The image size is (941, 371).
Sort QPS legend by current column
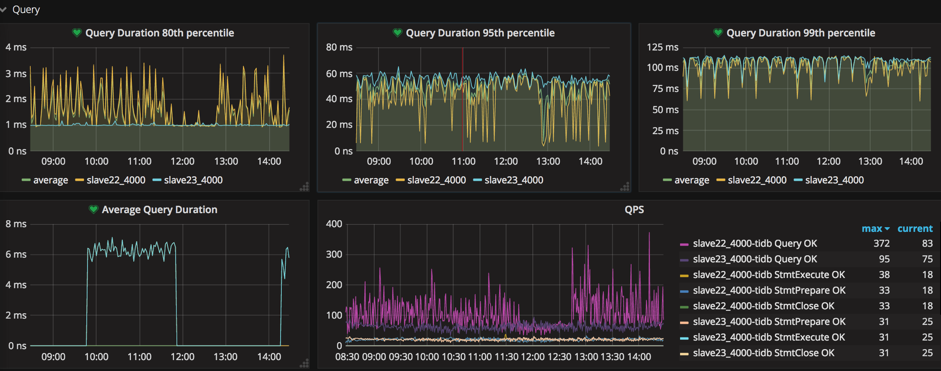tap(915, 229)
